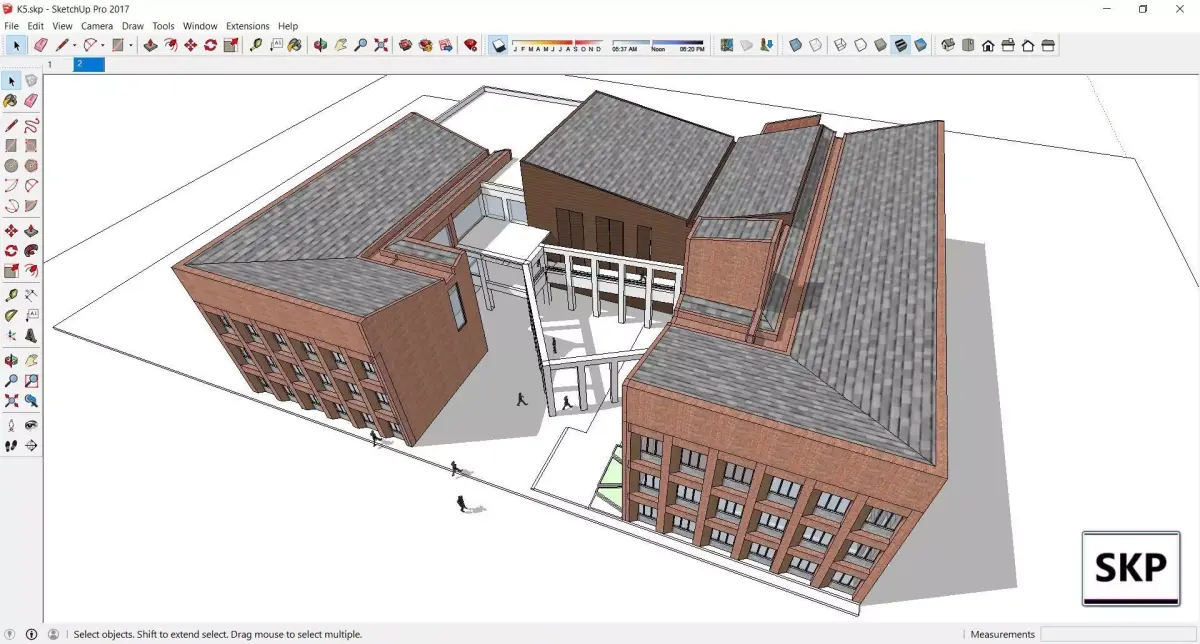Select the Circle tool

(11, 166)
